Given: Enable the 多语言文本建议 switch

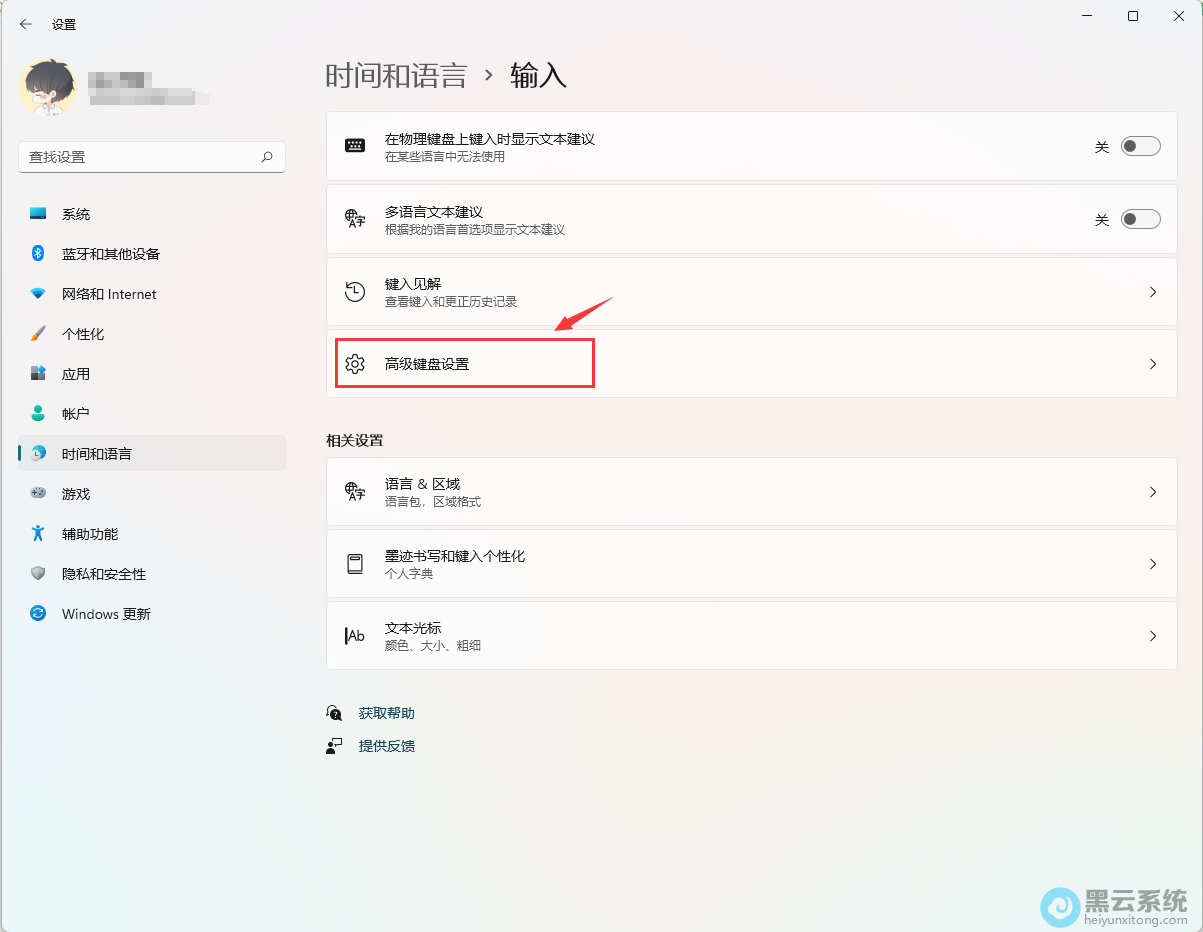Looking at the screenshot, I should tap(1140, 220).
